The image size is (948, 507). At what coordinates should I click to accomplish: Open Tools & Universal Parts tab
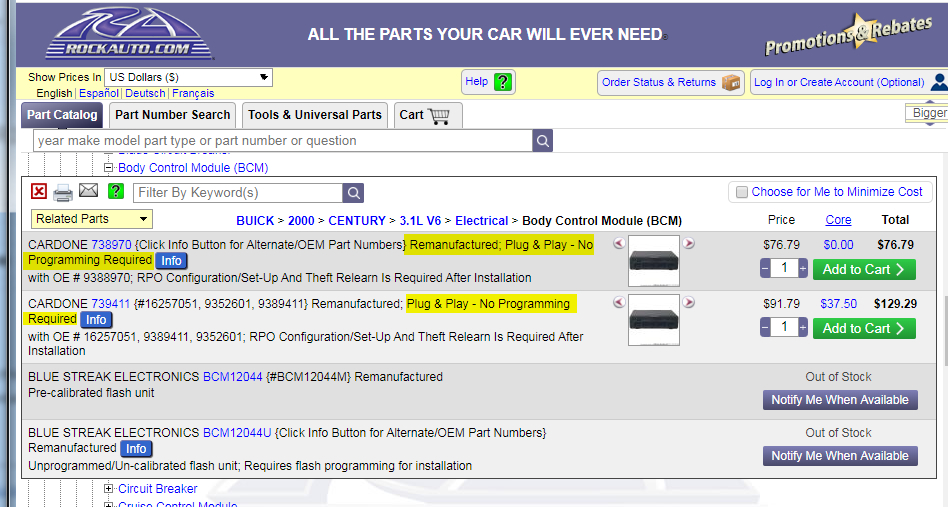(315, 115)
